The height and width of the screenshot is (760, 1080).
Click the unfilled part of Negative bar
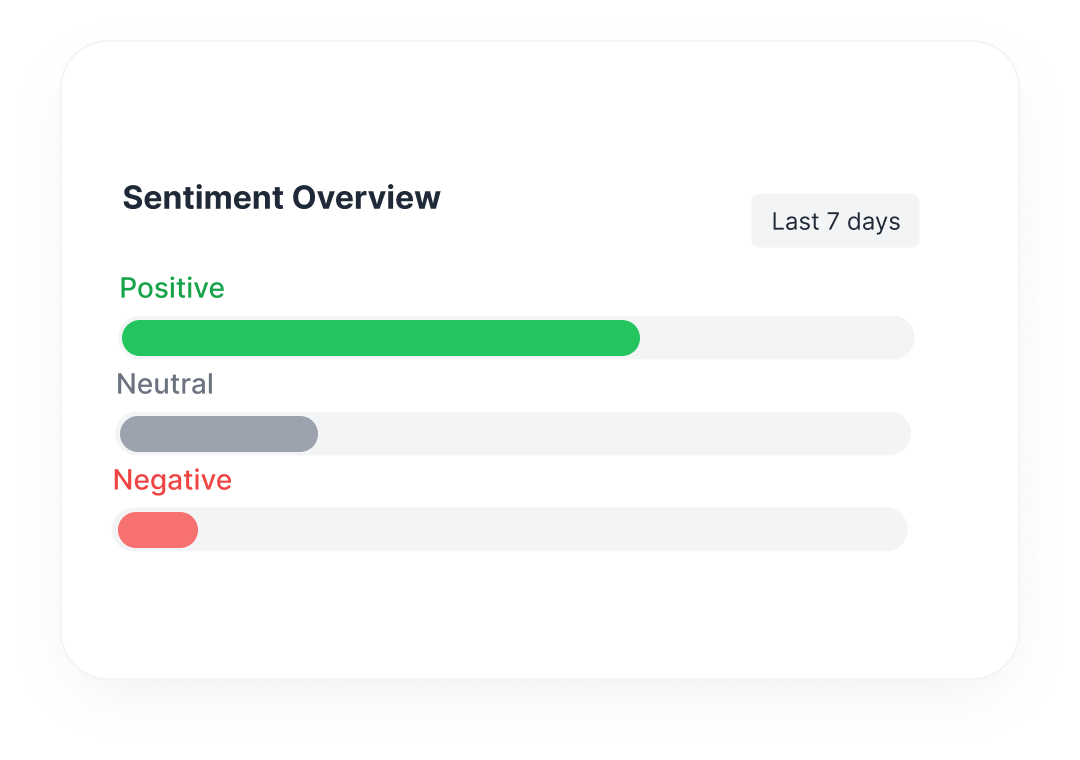click(550, 530)
